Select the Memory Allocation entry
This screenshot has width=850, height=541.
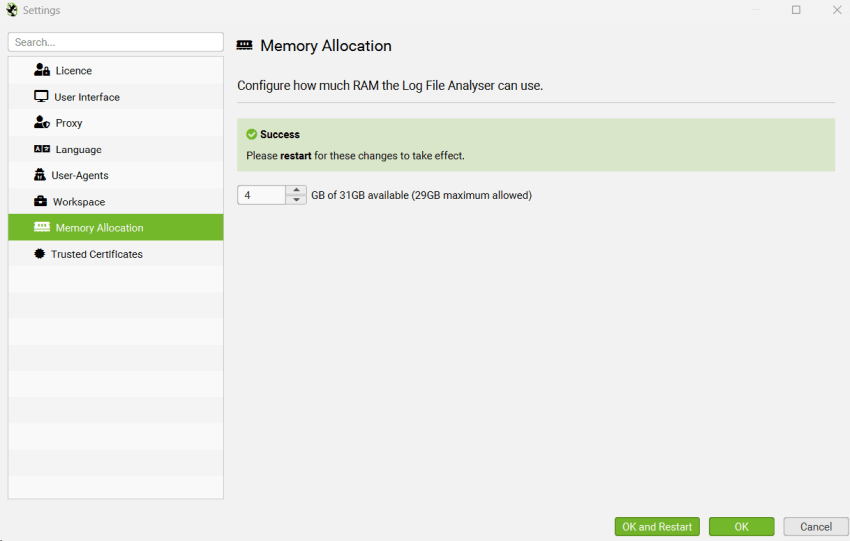[x=115, y=227]
